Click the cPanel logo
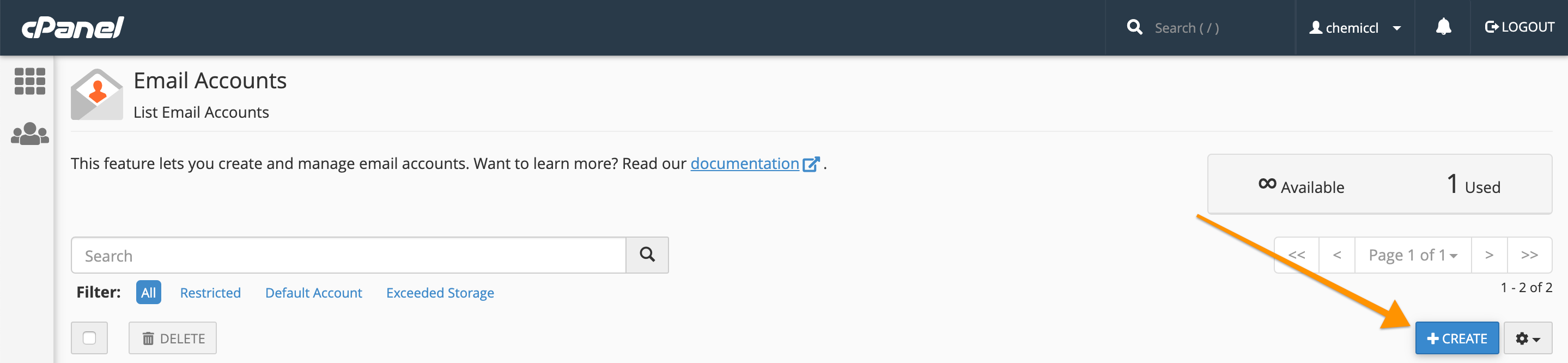This screenshot has width=1568, height=363. [x=73, y=27]
